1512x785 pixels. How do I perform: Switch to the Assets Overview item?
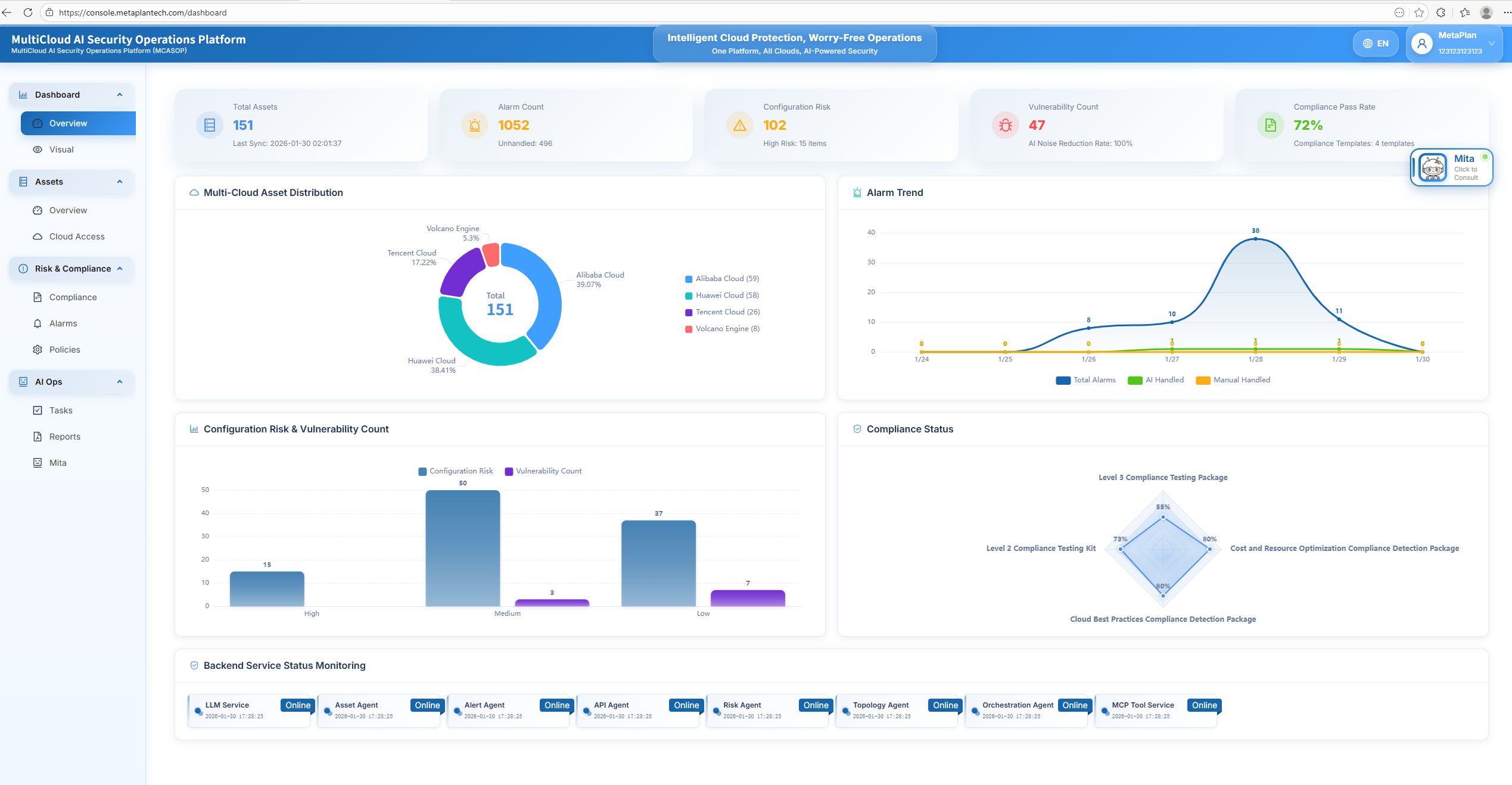tap(67, 210)
